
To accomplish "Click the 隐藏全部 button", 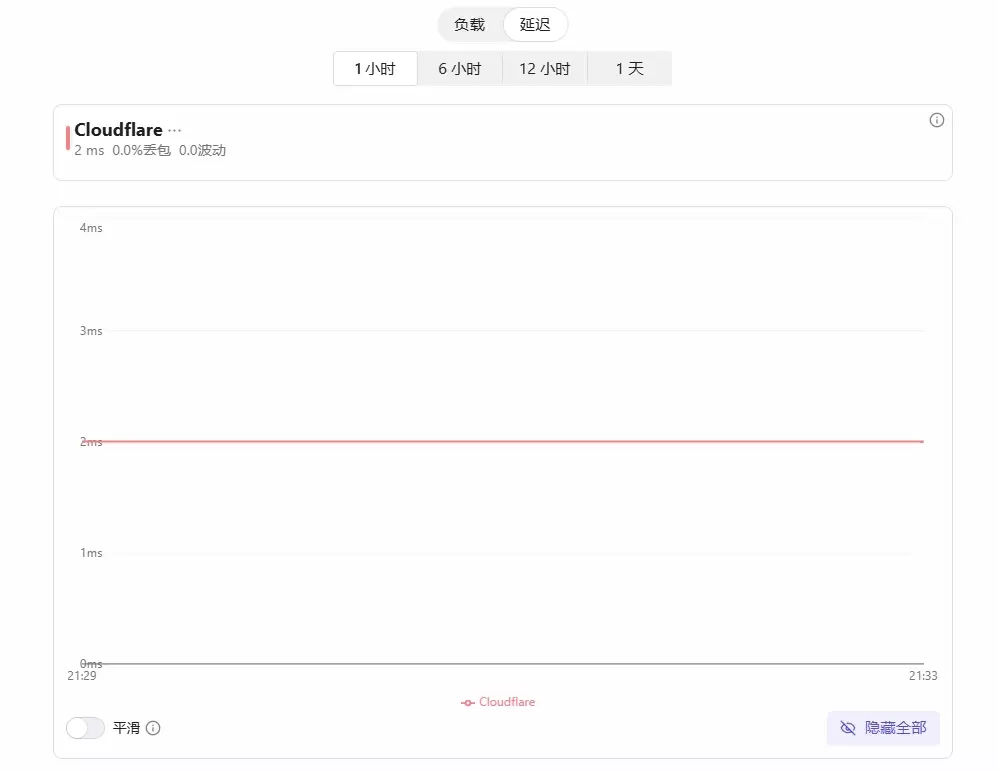I will tap(883, 727).
